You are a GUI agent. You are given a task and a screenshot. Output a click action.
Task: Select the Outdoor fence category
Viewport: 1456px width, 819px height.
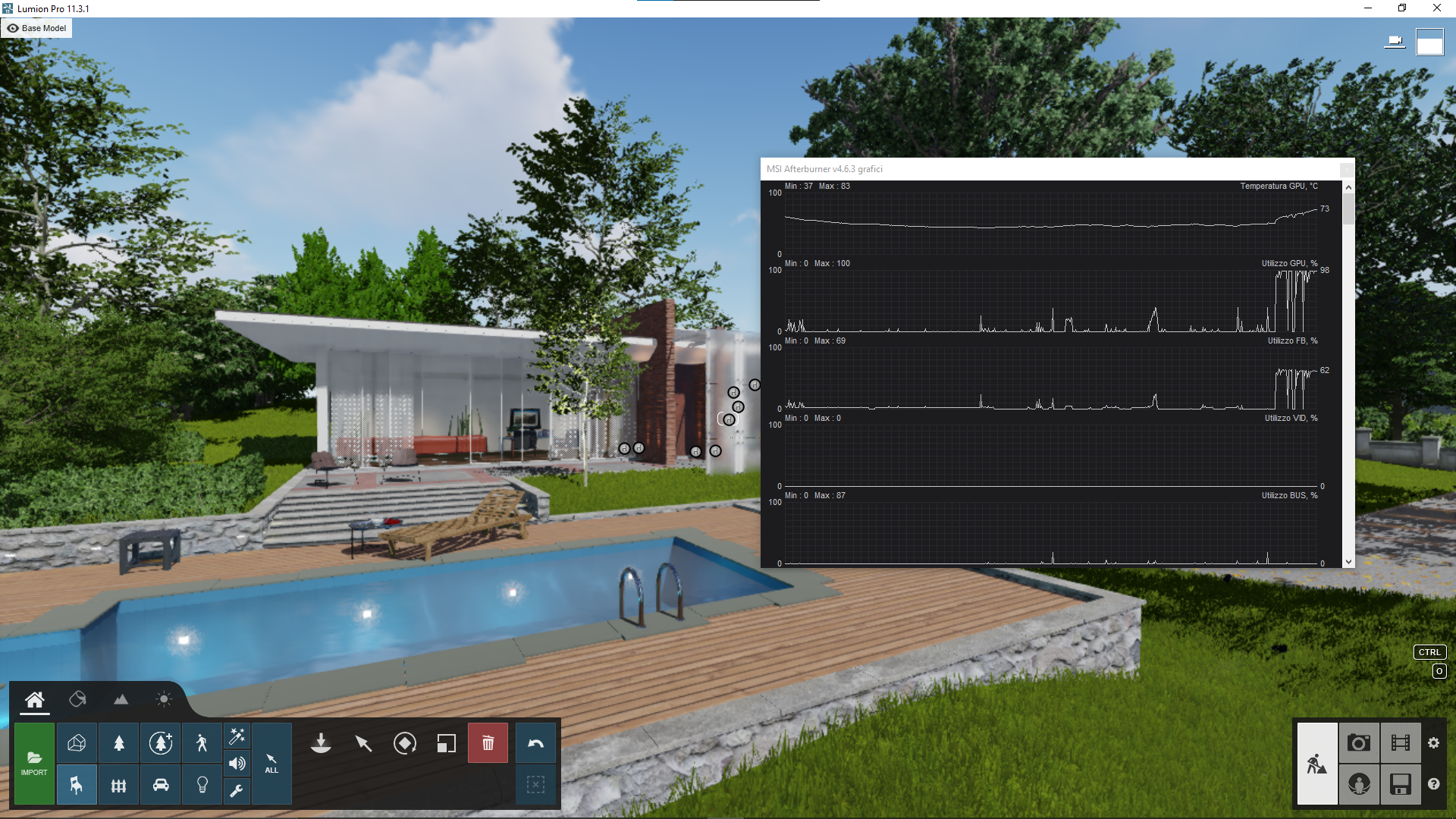119,785
